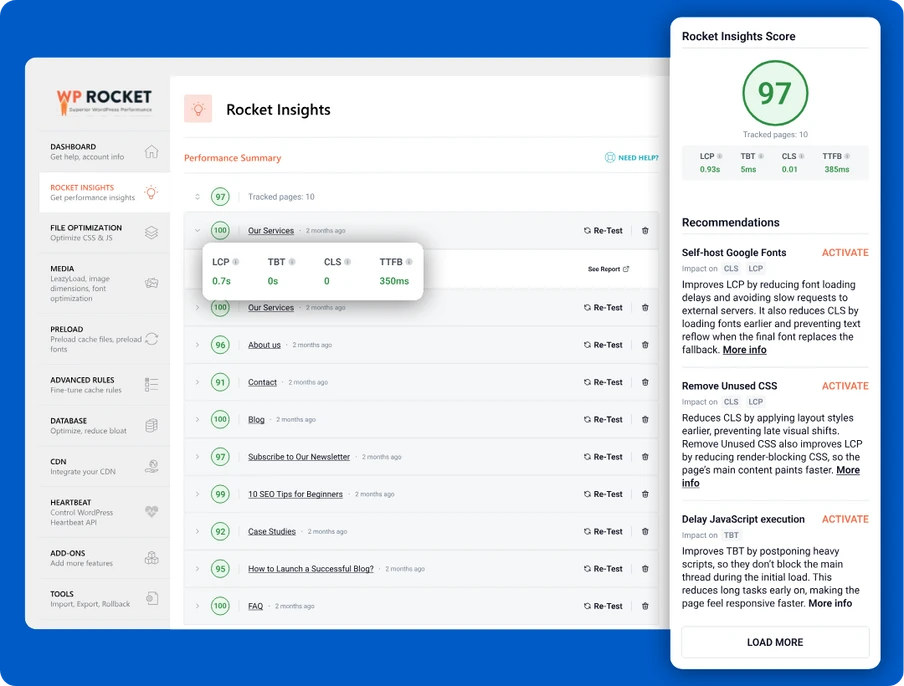Open Heartbeat via its heart pulse icon
Screen dimensions: 904x686
tap(150, 513)
